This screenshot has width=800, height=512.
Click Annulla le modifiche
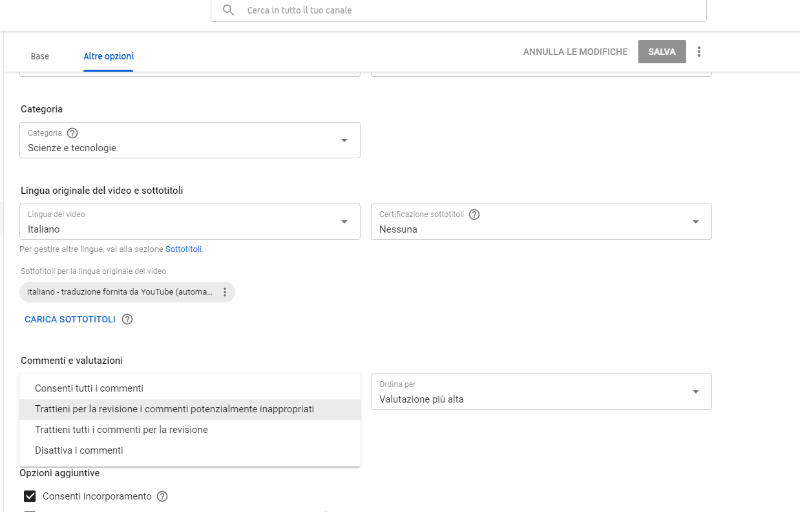pyautogui.click(x=575, y=52)
